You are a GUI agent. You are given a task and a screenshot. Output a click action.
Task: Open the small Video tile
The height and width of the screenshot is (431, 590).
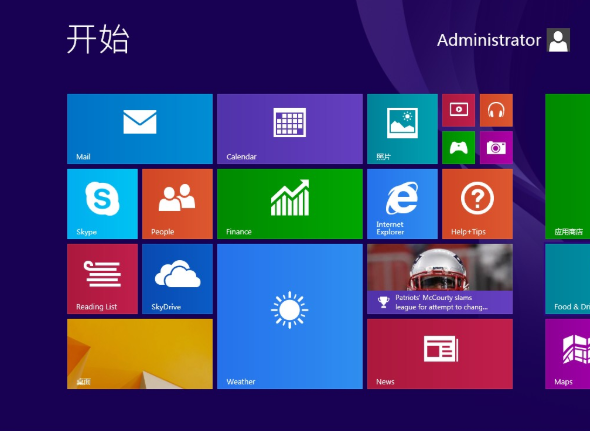[458, 110]
